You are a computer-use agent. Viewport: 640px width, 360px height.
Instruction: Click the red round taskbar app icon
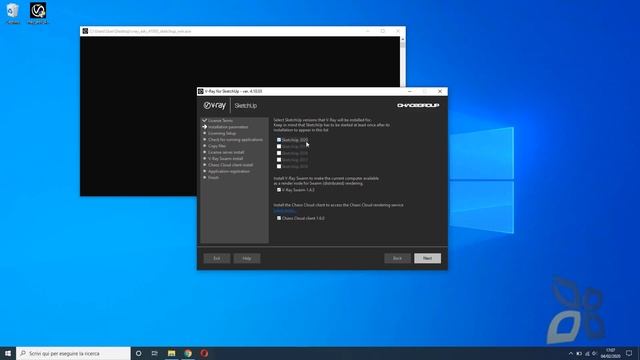[x=204, y=353]
